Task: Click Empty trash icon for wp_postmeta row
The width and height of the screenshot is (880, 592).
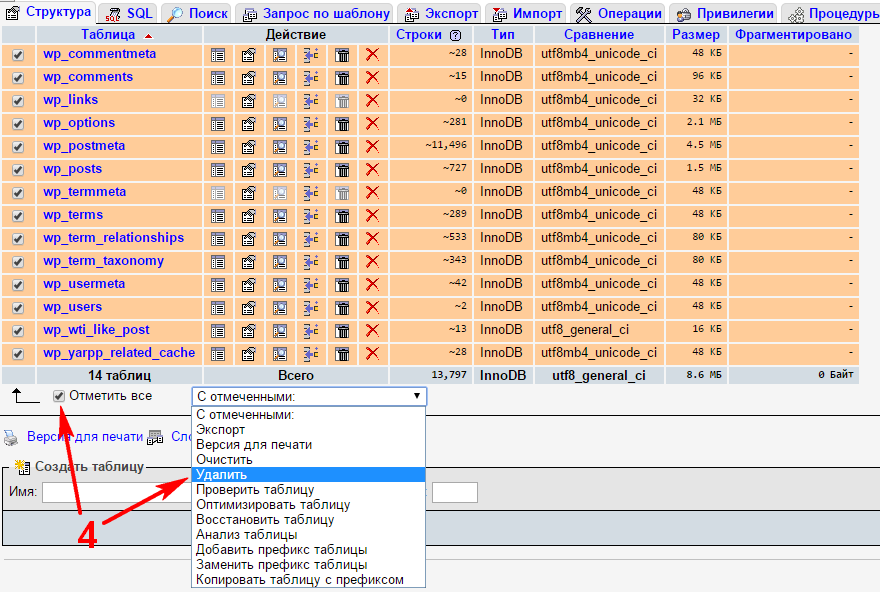Action: [342, 147]
